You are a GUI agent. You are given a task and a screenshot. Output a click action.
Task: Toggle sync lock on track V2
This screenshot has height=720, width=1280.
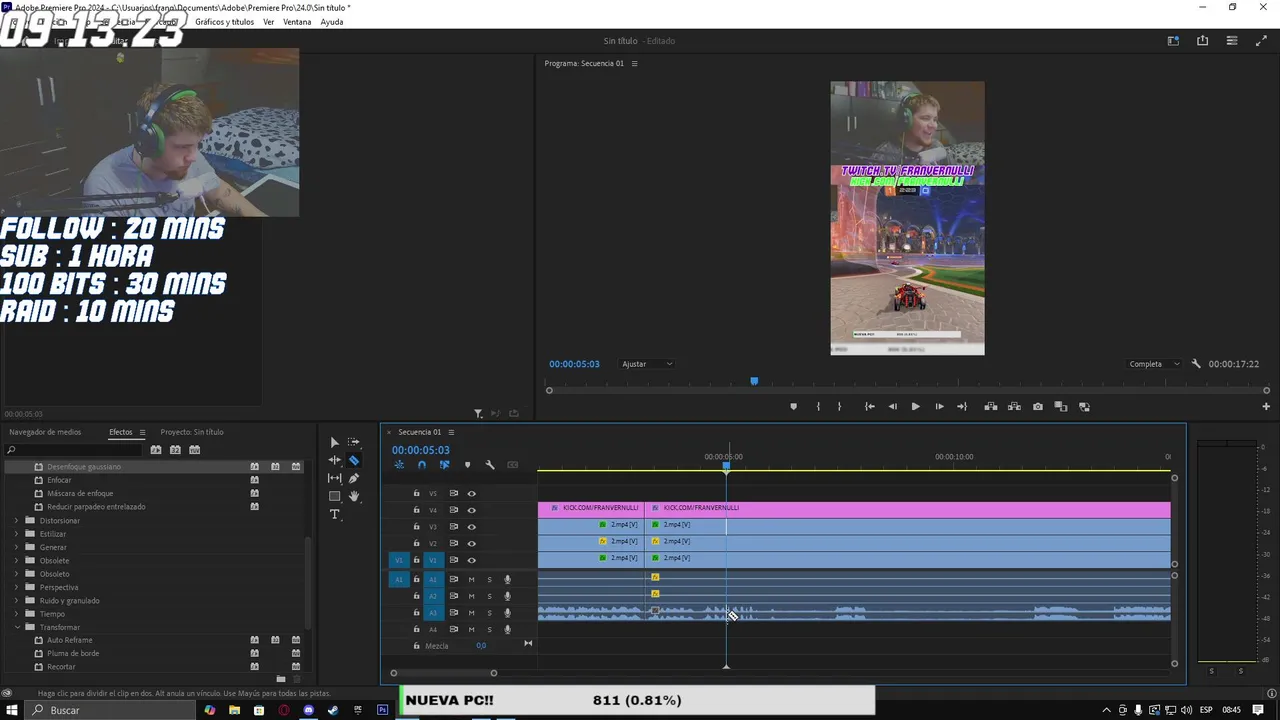point(453,543)
